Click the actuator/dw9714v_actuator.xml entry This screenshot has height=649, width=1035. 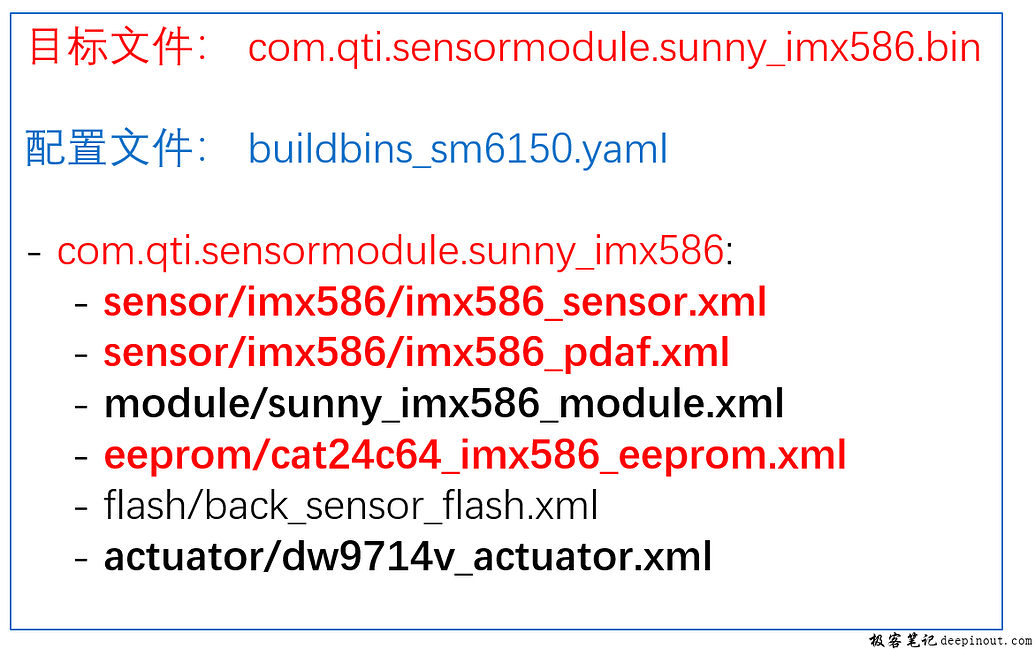click(408, 557)
